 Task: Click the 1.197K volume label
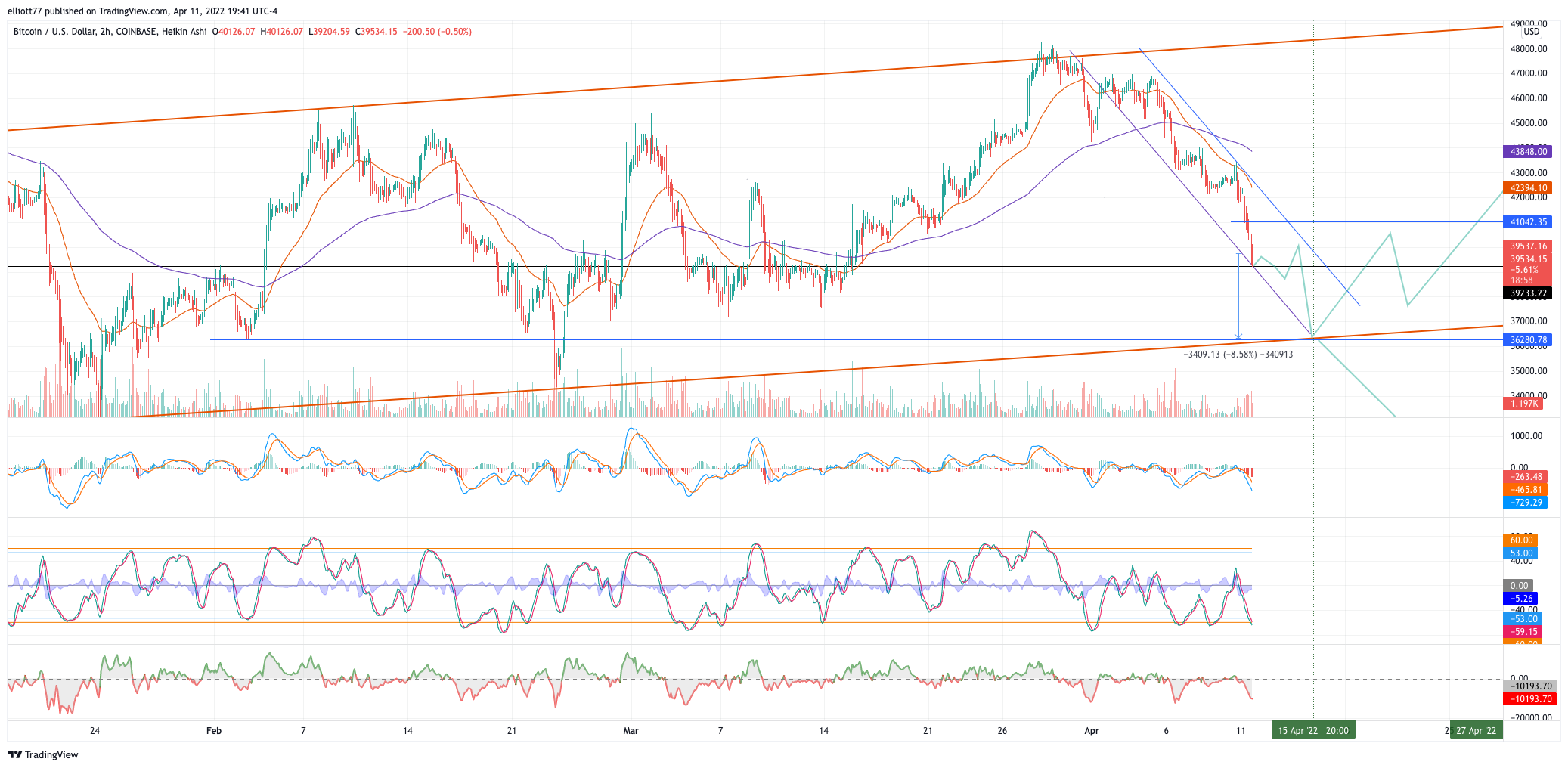pos(1523,404)
